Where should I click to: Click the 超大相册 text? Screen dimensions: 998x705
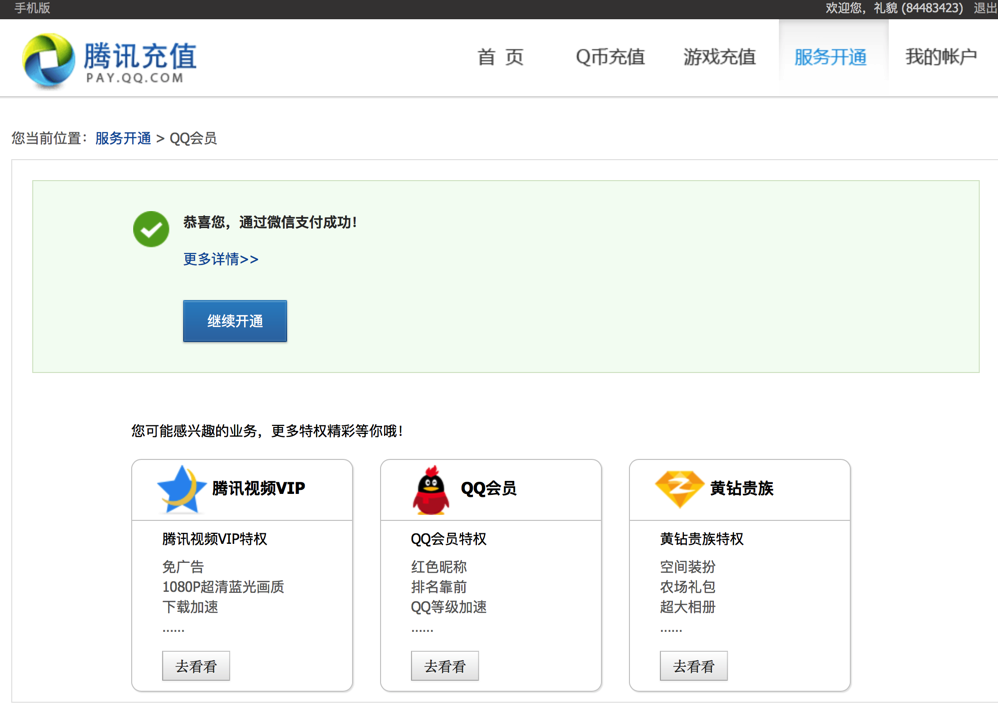pos(687,607)
